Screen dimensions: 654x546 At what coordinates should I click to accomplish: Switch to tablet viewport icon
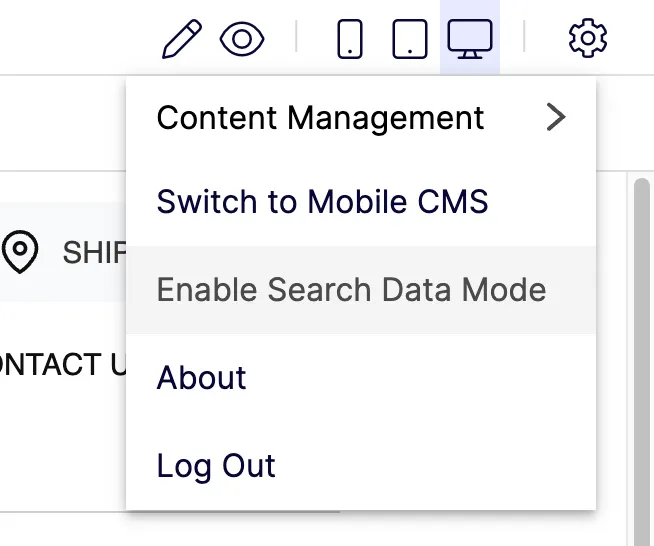click(410, 38)
